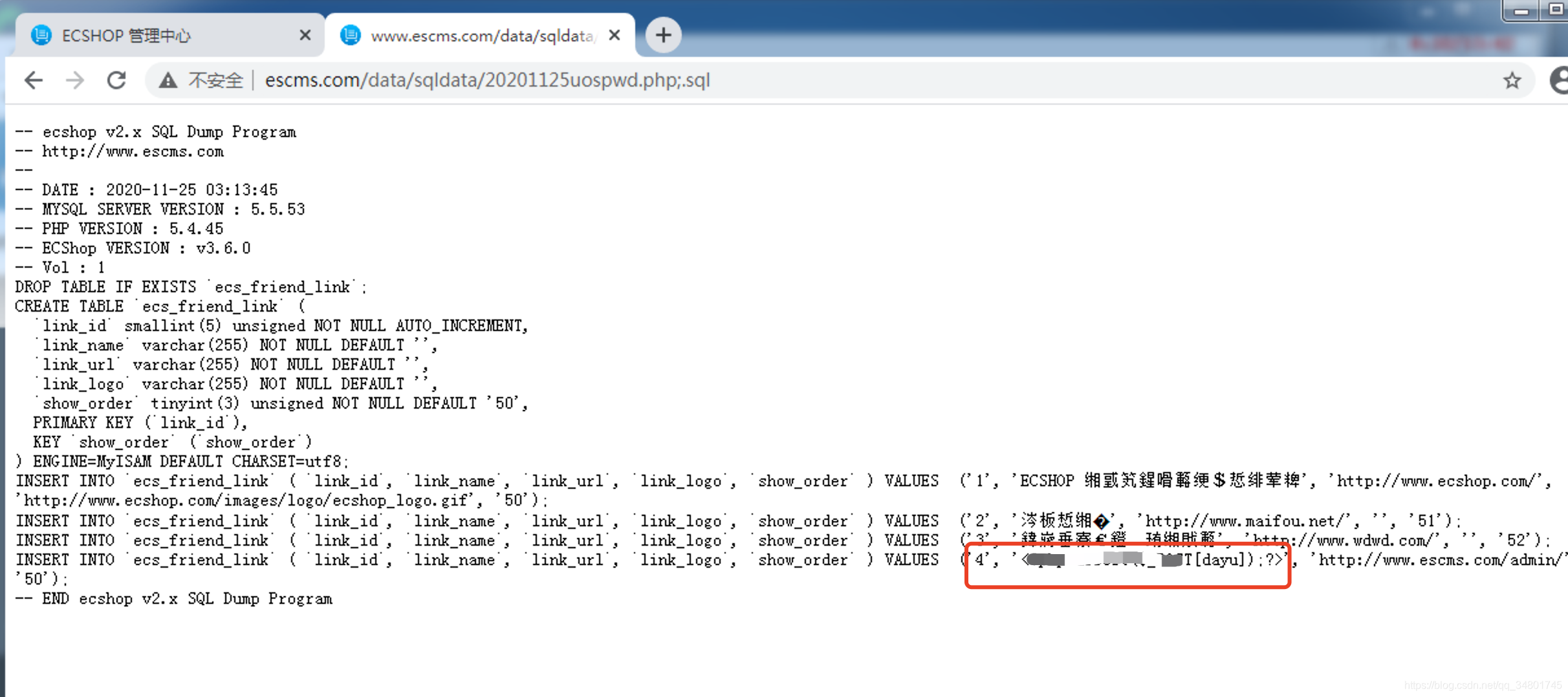Screen dimensions: 1568x697
Task: Close the ECSHOP 管理中心 tab
Action: pos(305,35)
